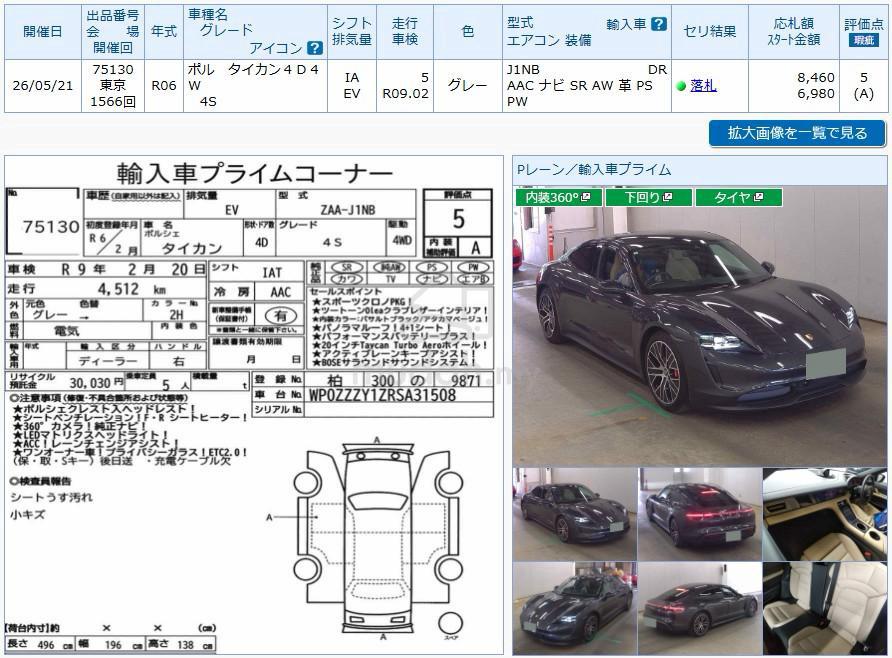The height and width of the screenshot is (658, 892).
Task: Open the 下回り underbody view
Action: tap(649, 197)
